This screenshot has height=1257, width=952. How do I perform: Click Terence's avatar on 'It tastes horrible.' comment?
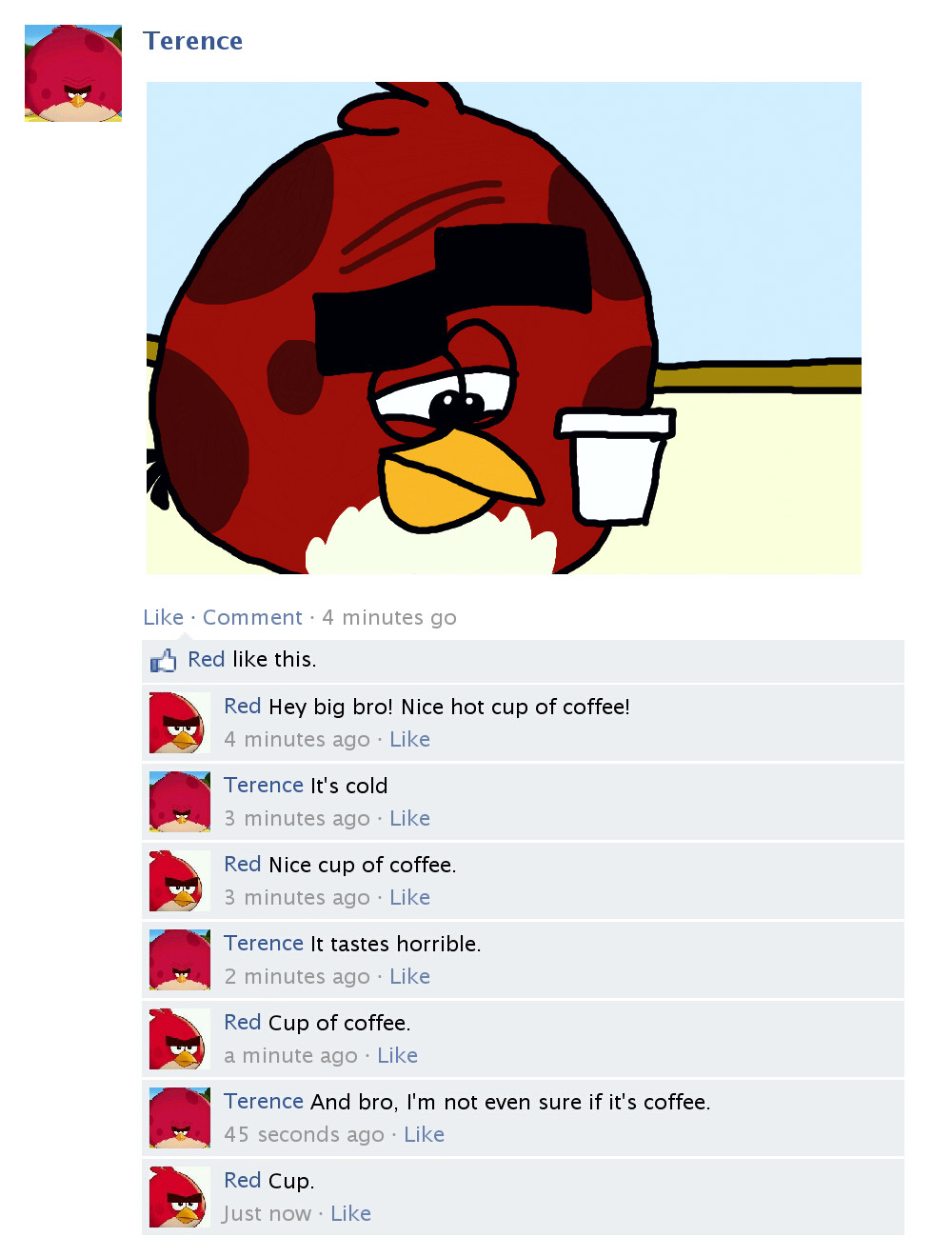pyautogui.click(x=180, y=960)
